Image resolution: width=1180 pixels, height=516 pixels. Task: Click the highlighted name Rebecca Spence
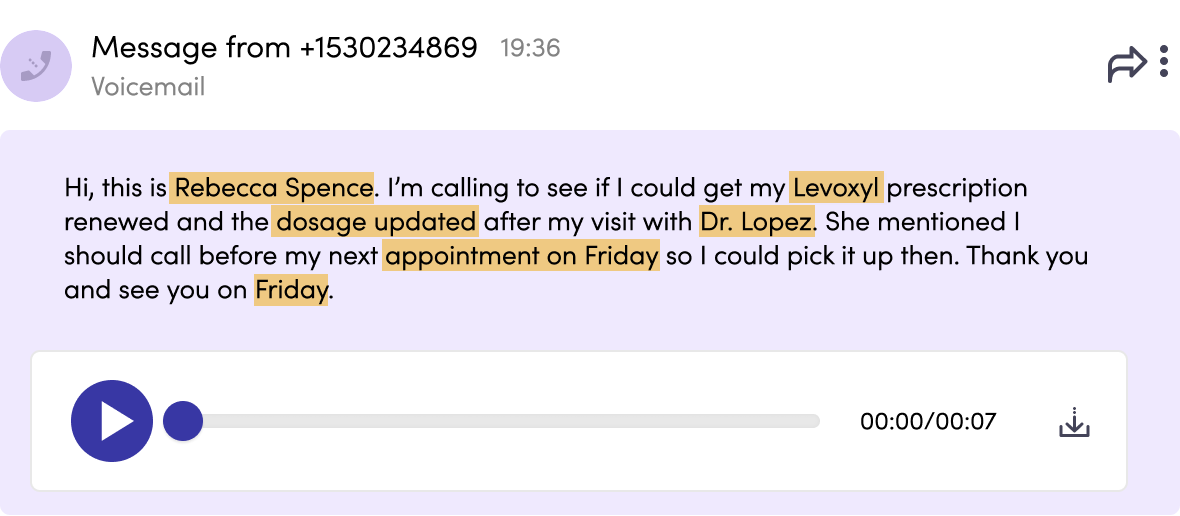273,187
